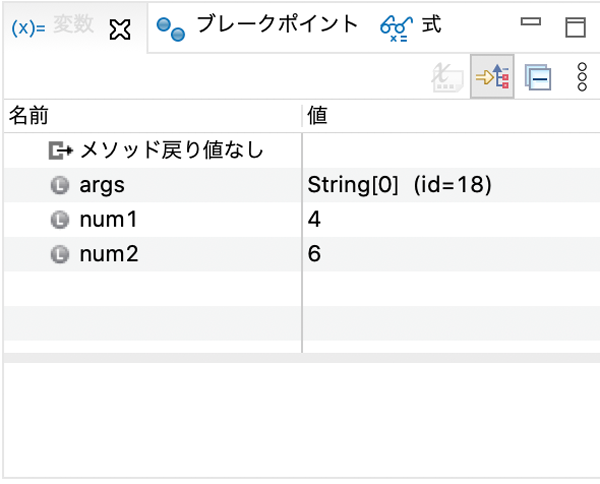600x484 pixels.
Task: Click the Collapse All icon
Action: [x=538, y=77]
